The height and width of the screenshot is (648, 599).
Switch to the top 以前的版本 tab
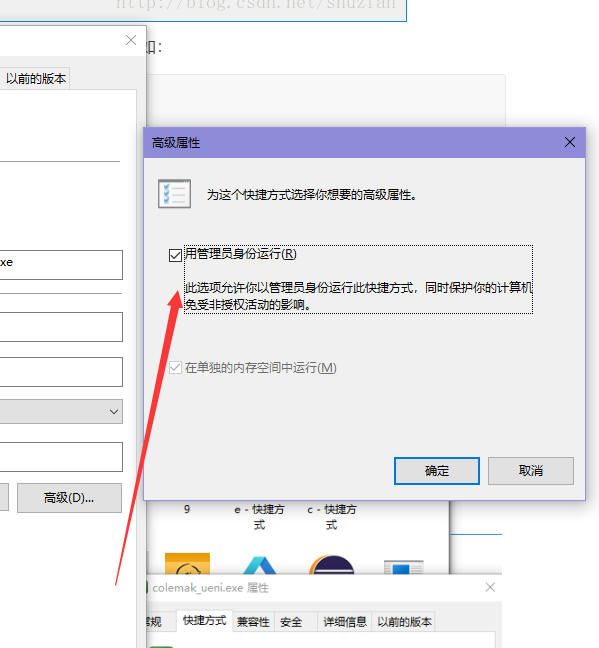pyautogui.click(x=36, y=79)
